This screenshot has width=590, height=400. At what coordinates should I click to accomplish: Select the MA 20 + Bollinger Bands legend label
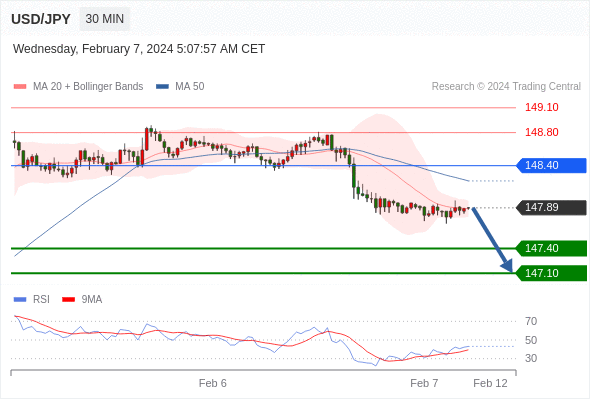point(88,87)
